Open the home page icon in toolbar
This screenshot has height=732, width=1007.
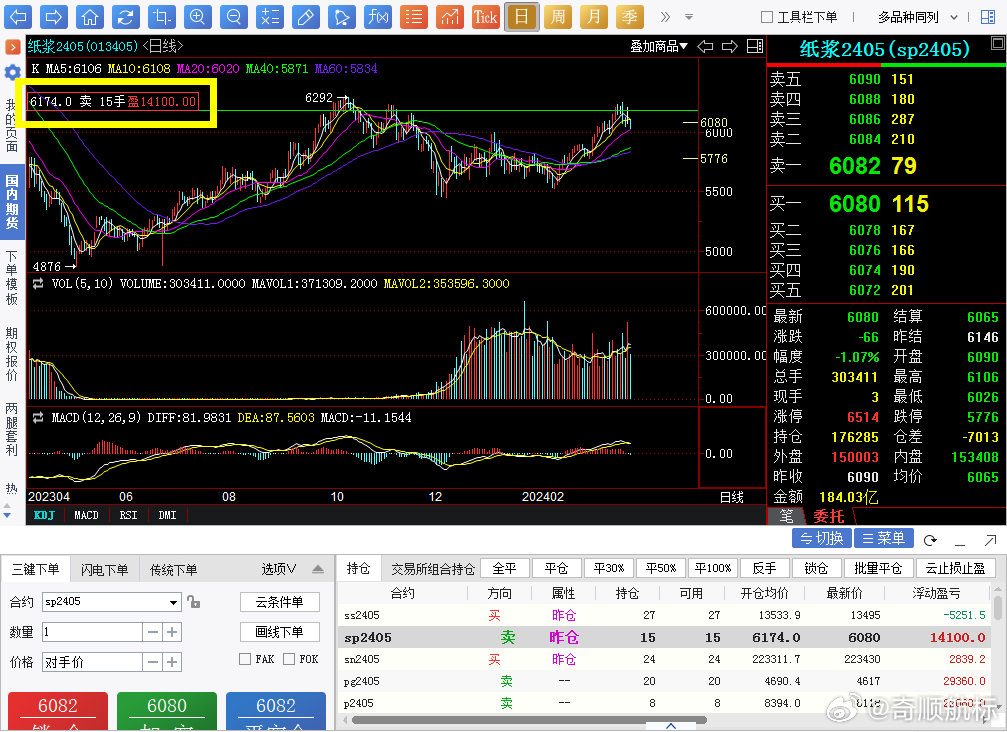click(90, 17)
